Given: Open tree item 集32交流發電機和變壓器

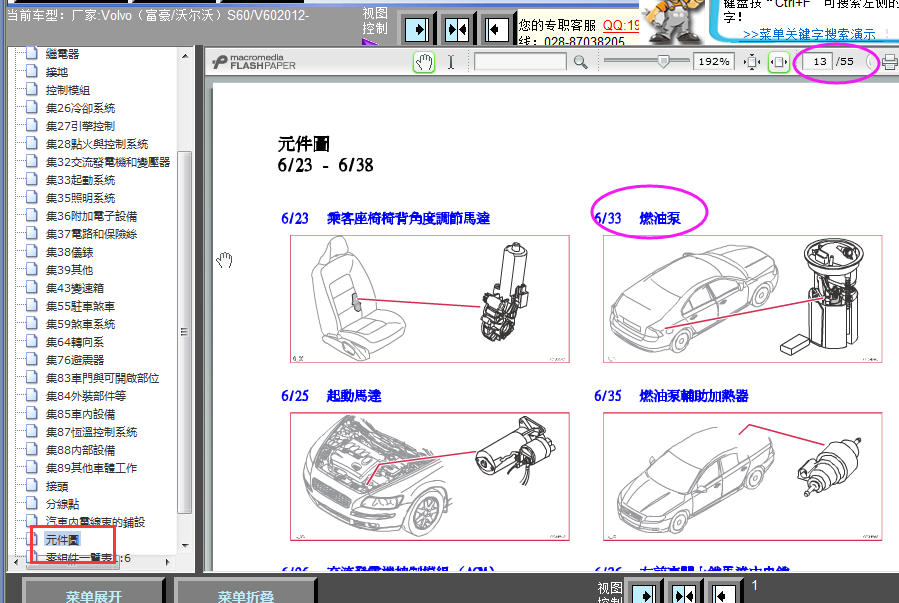Looking at the screenshot, I should pos(108,162).
